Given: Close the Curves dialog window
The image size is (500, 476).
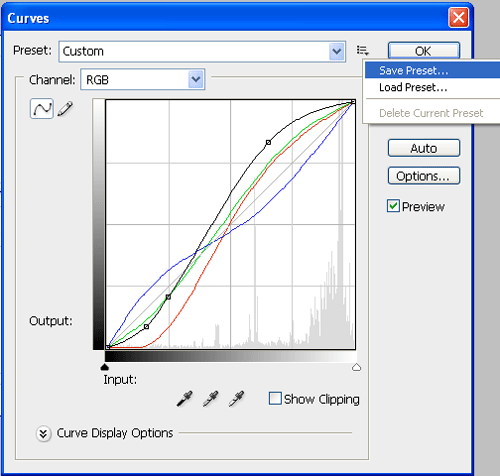Looking at the screenshot, I should (458, 17).
